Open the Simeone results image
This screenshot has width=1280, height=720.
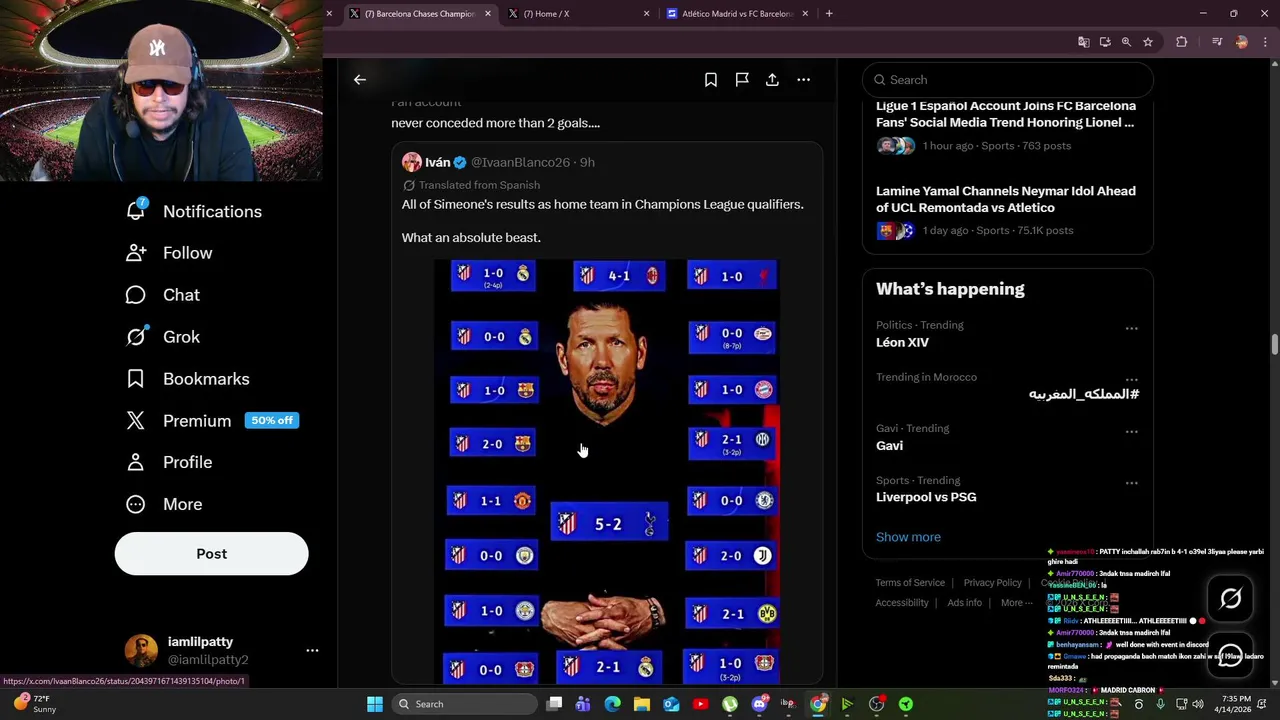tap(607, 471)
